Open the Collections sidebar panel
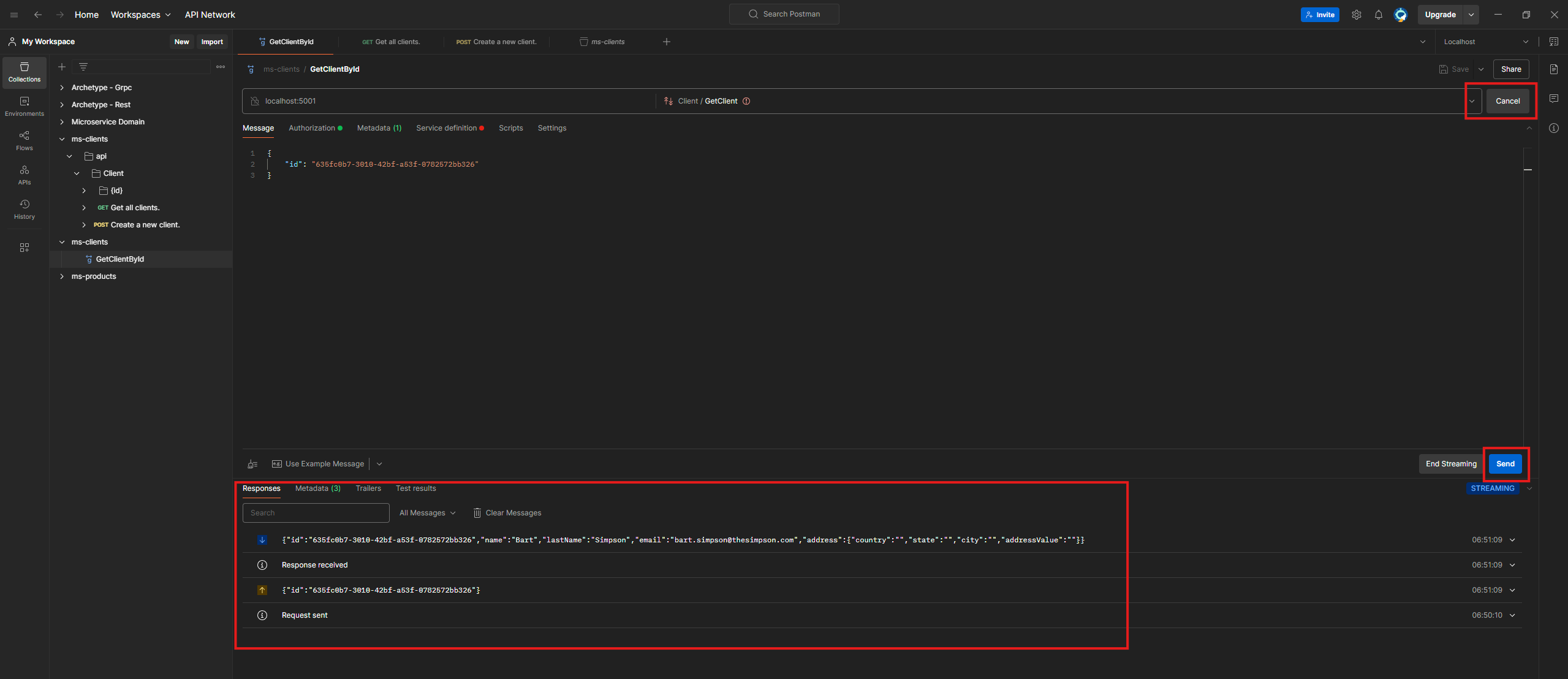Screen dimensions: 1568x679 pos(25,72)
